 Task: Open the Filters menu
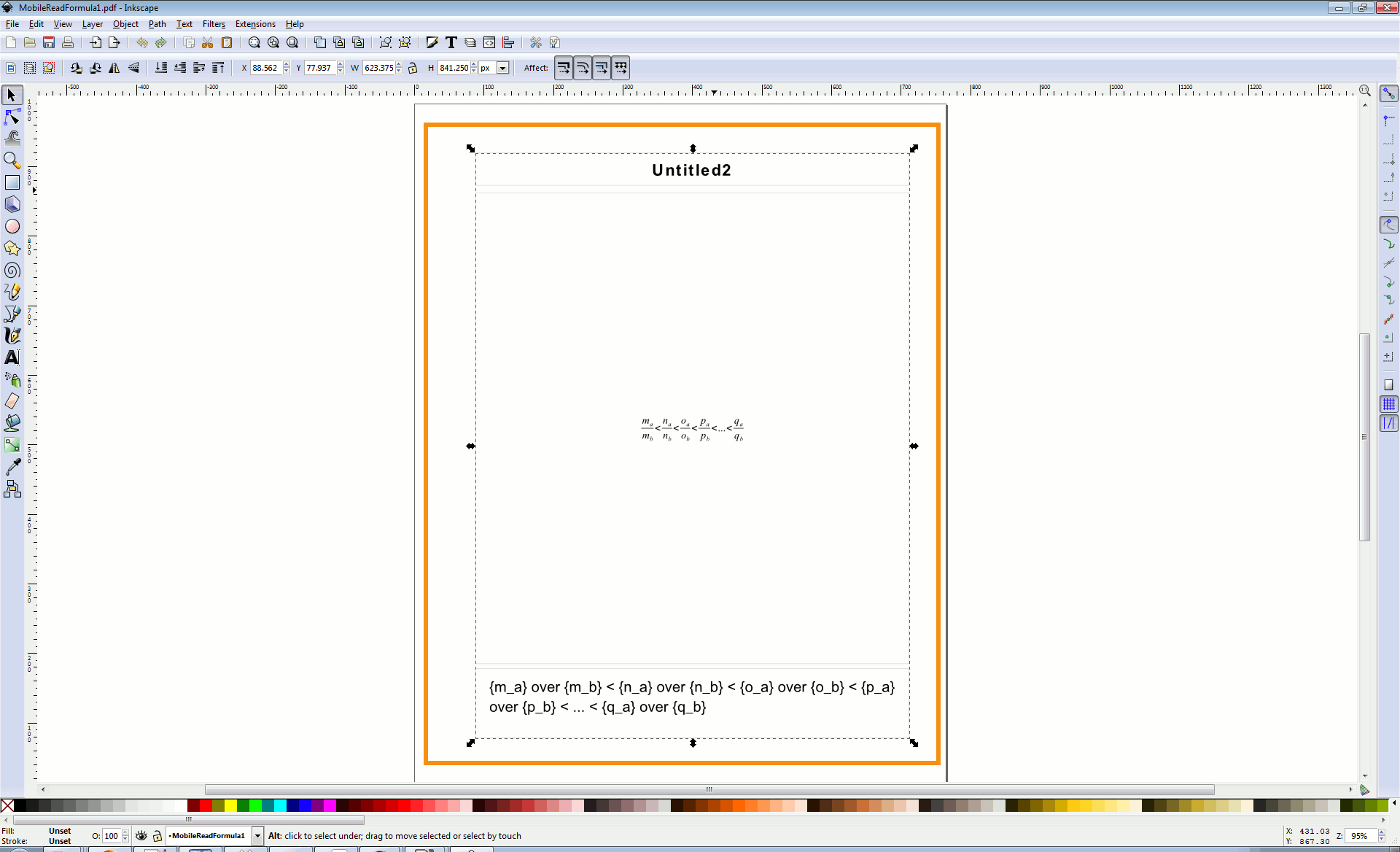coord(214,24)
